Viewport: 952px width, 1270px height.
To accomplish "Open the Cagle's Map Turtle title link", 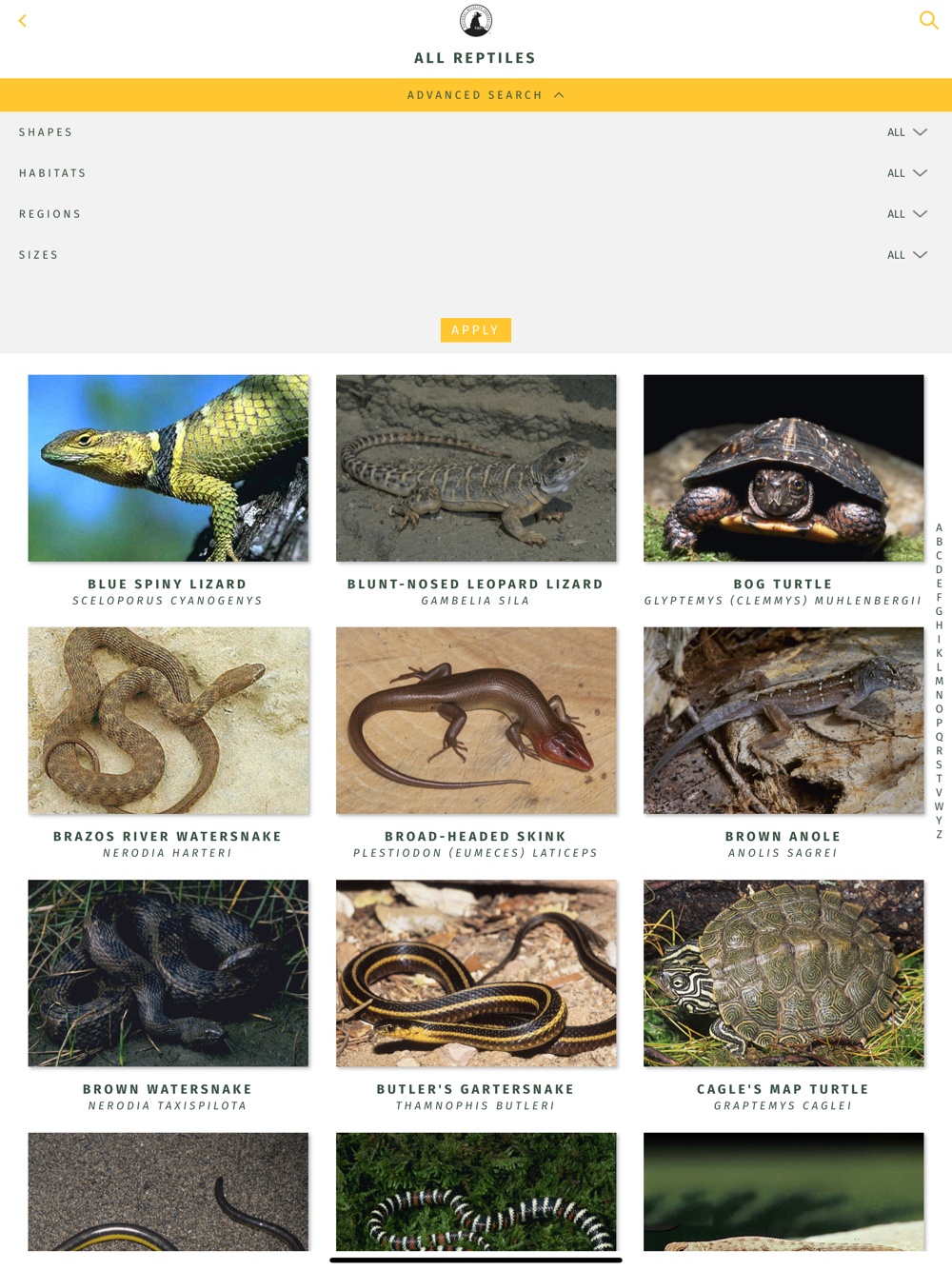I will (783, 1089).
